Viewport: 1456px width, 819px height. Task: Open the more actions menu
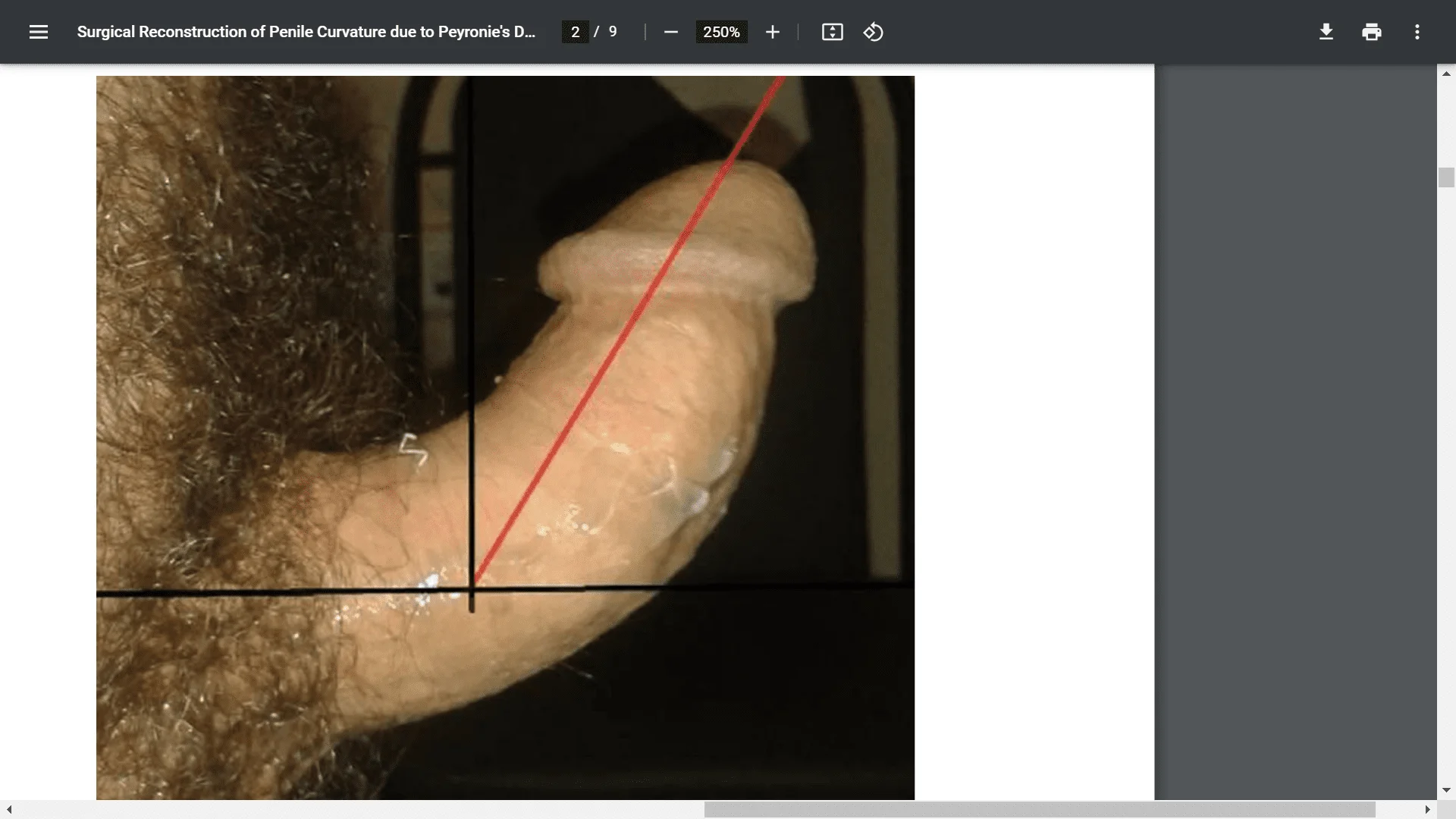click(x=1417, y=32)
